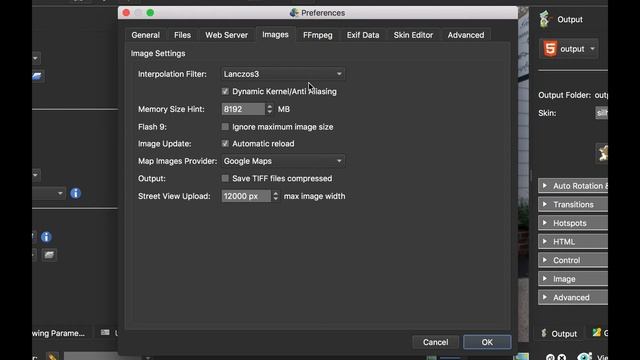
Task: Go to the Skin Editor tab
Action: (x=413, y=35)
